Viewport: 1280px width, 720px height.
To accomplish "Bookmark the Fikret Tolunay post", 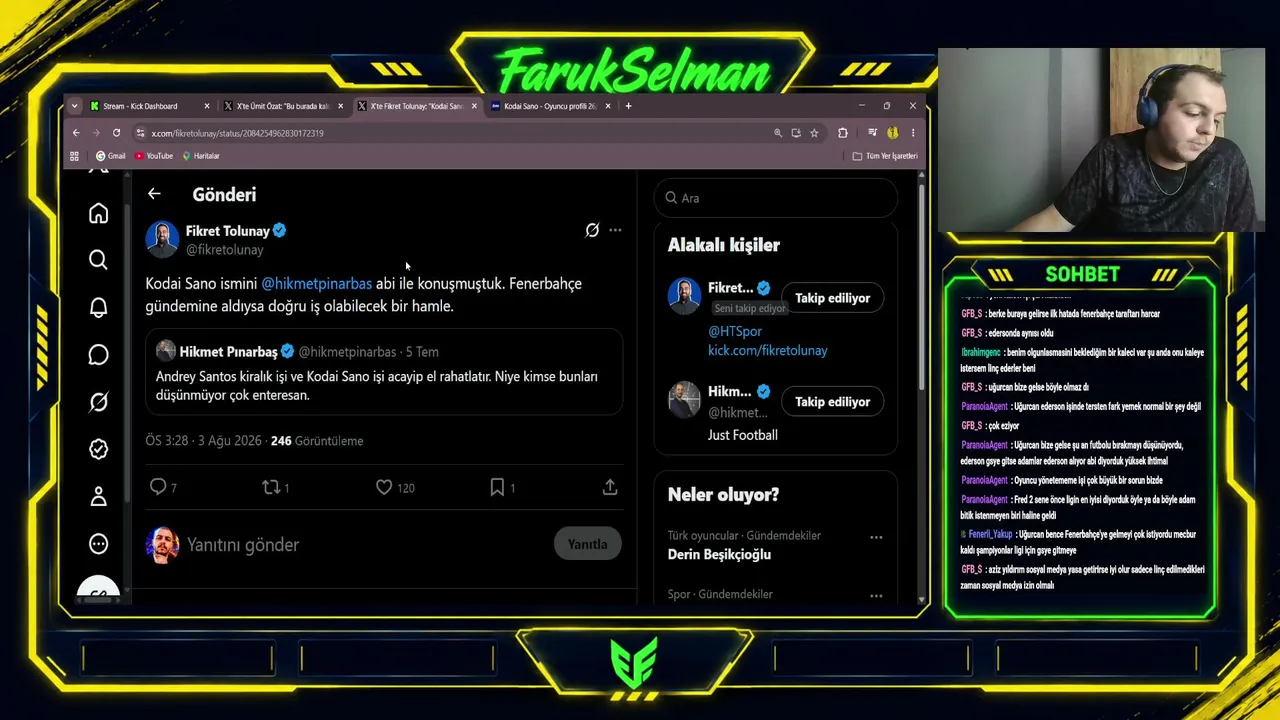I will (497, 487).
